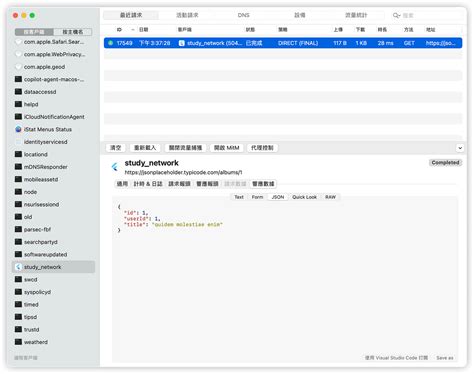The height and width of the screenshot is (374, 474).
Task: Select request row 17549
Action: click(283, 43)
